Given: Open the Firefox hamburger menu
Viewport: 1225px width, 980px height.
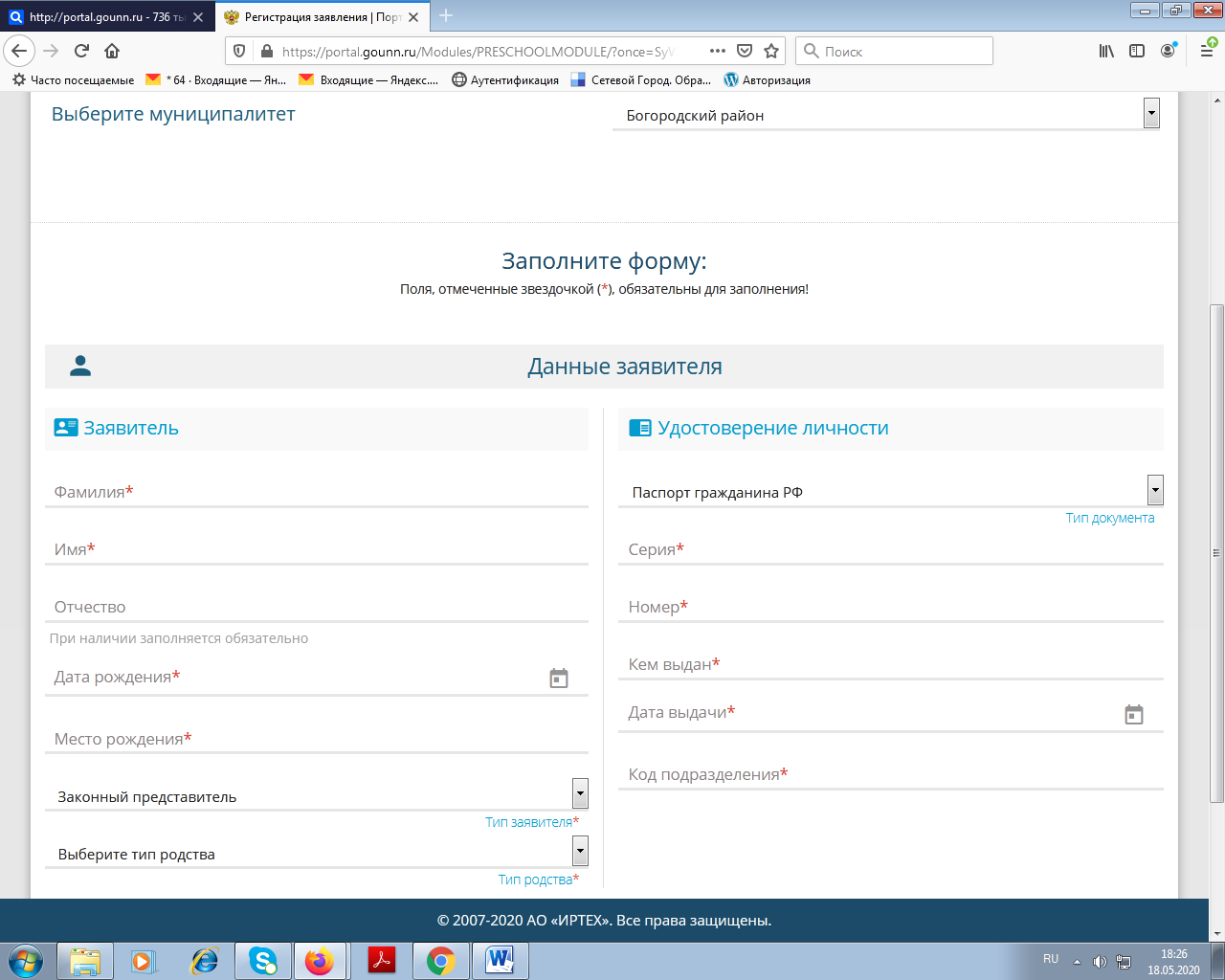Looking at the screenshot, I should coord(1207,51).
